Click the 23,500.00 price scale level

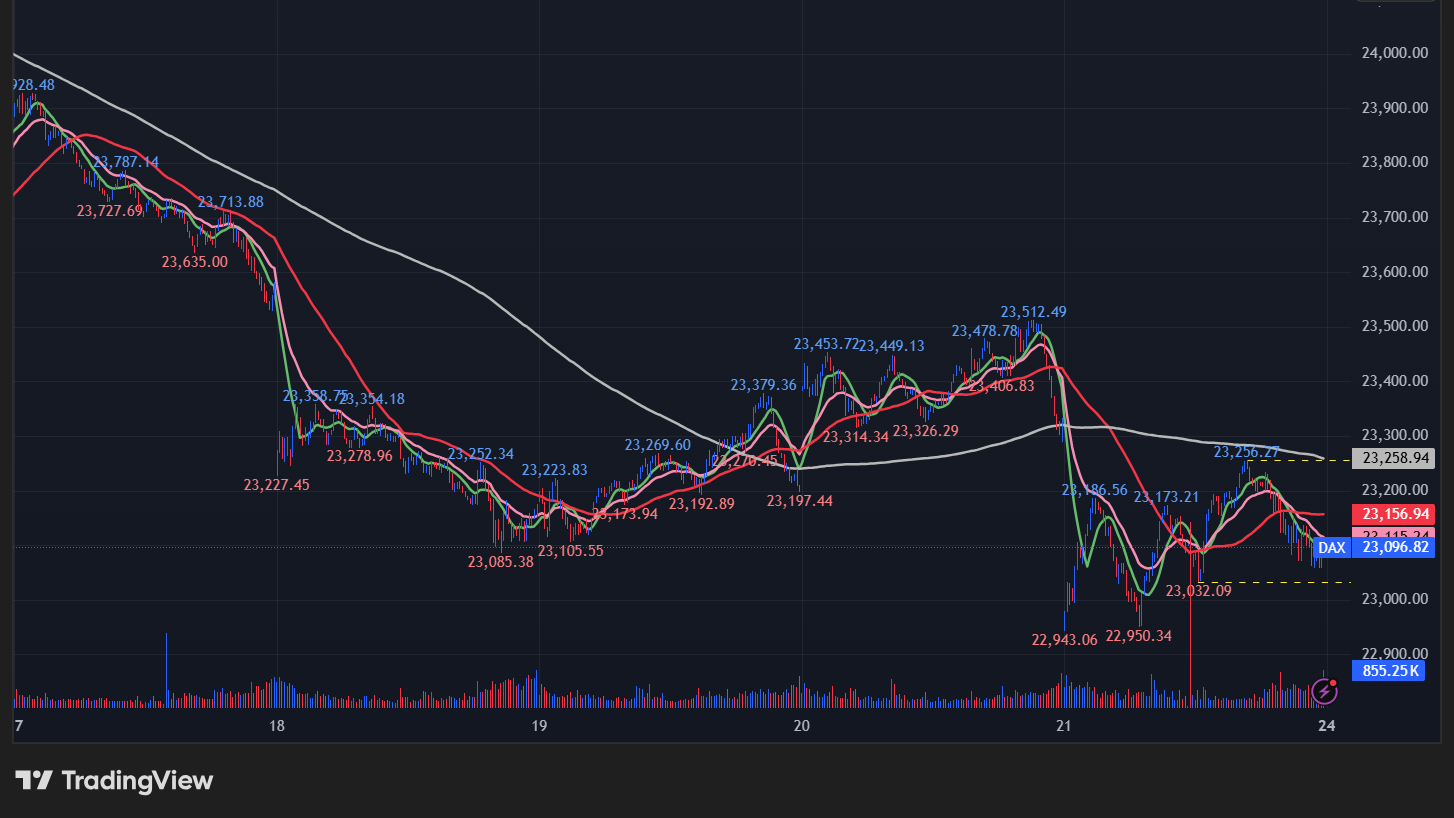[1395, 326]
